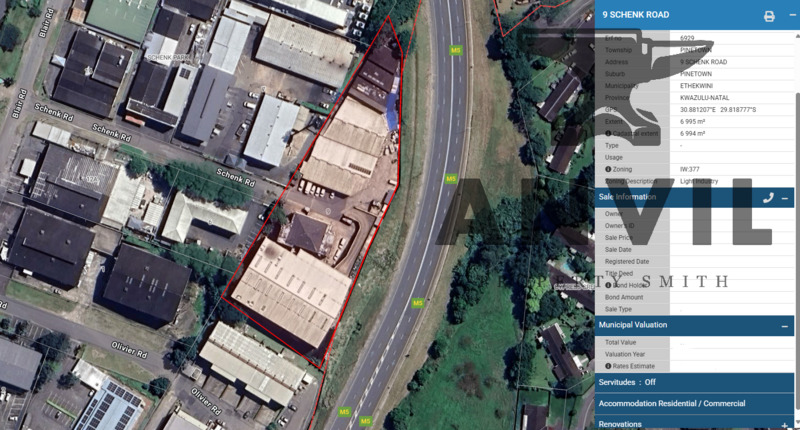The width and height of the screenshot is (800, 430).
Task: Open the Bond Holder info icon
Action: [x=608, y=285]
